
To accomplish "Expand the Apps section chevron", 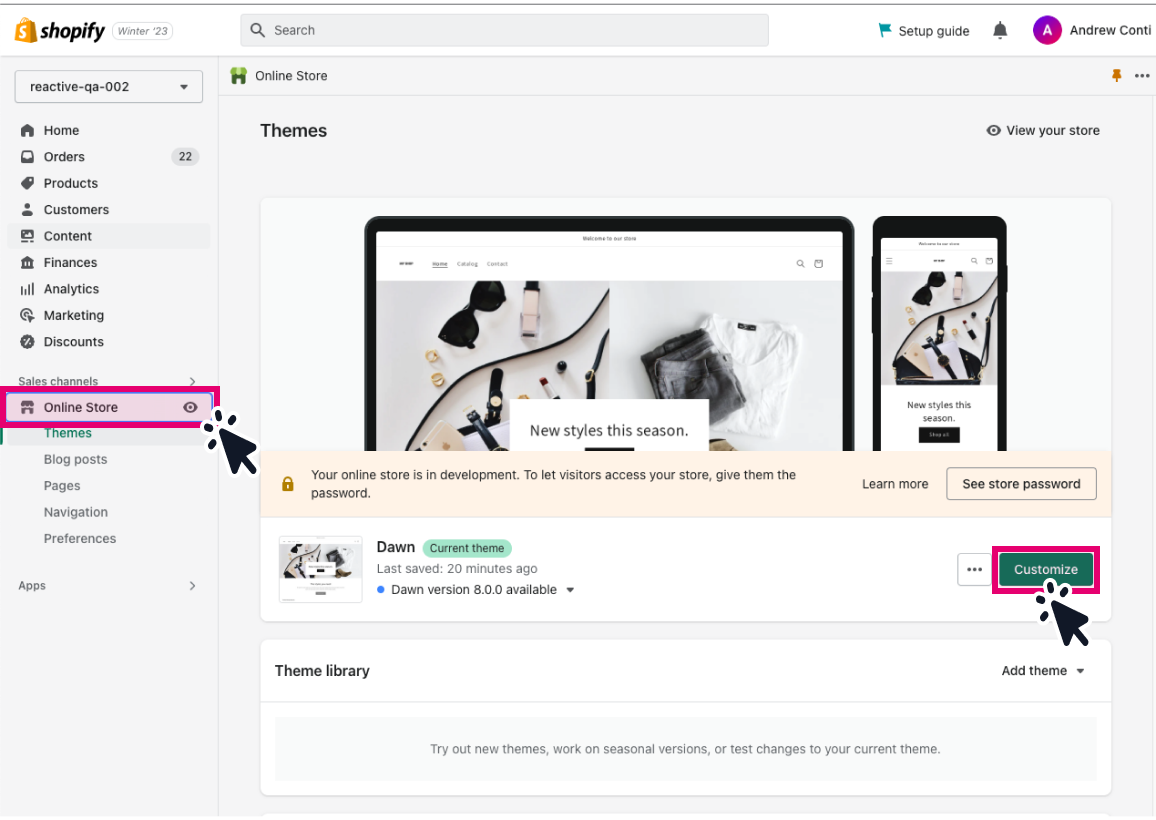I will [x=192, y=586].
